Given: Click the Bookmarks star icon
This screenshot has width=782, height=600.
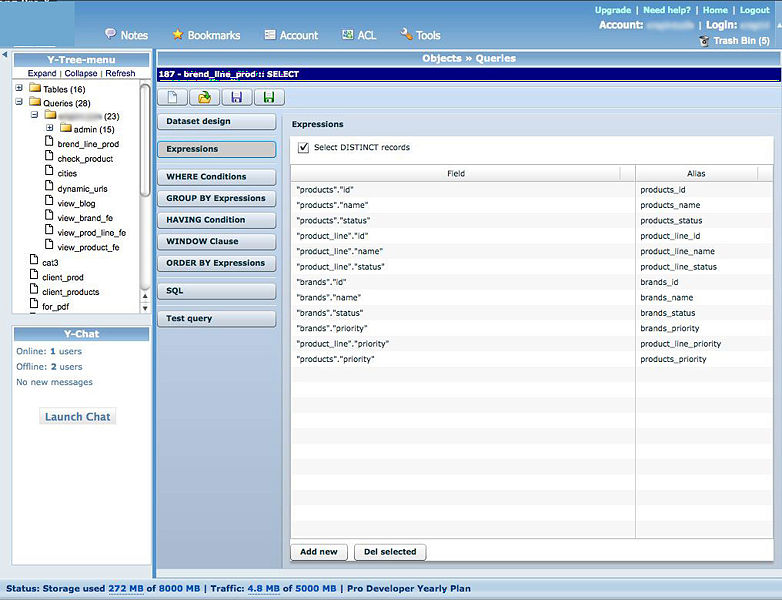Looking at the screenshot, I should [x=178, y=34].
